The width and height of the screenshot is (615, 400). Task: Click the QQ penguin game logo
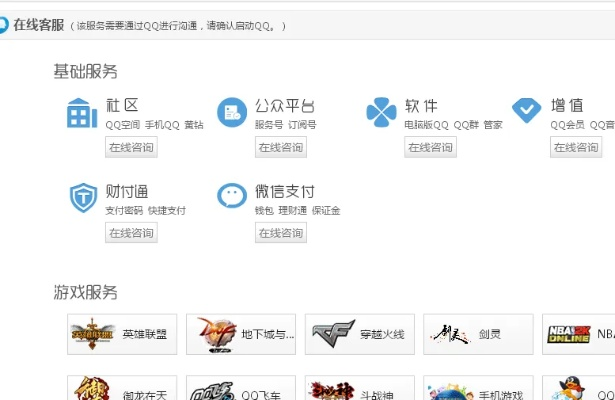pos(571,388)
